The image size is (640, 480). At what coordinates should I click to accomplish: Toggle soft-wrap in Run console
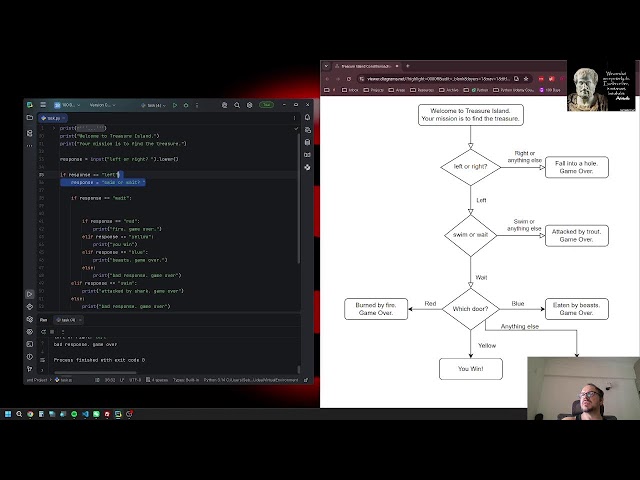pyautogui.click(x=42, y=360)
